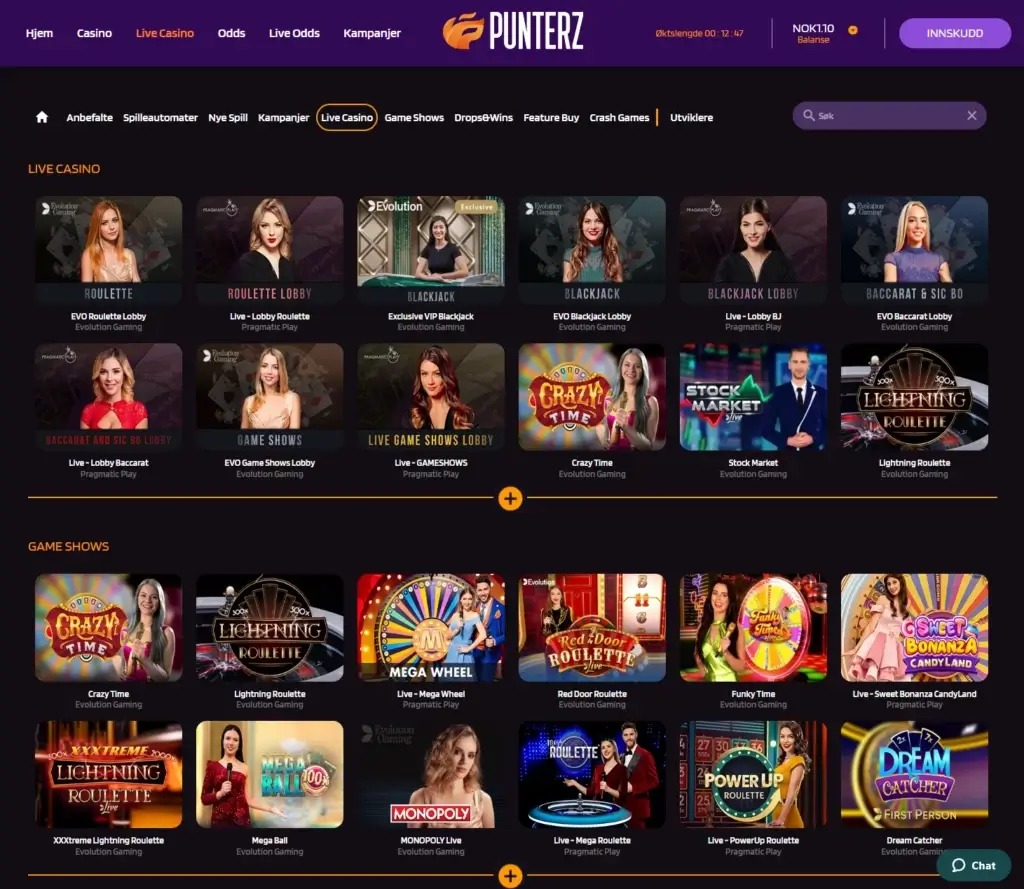Click inside the Søk search field
1024x889 pixels.
889,116
